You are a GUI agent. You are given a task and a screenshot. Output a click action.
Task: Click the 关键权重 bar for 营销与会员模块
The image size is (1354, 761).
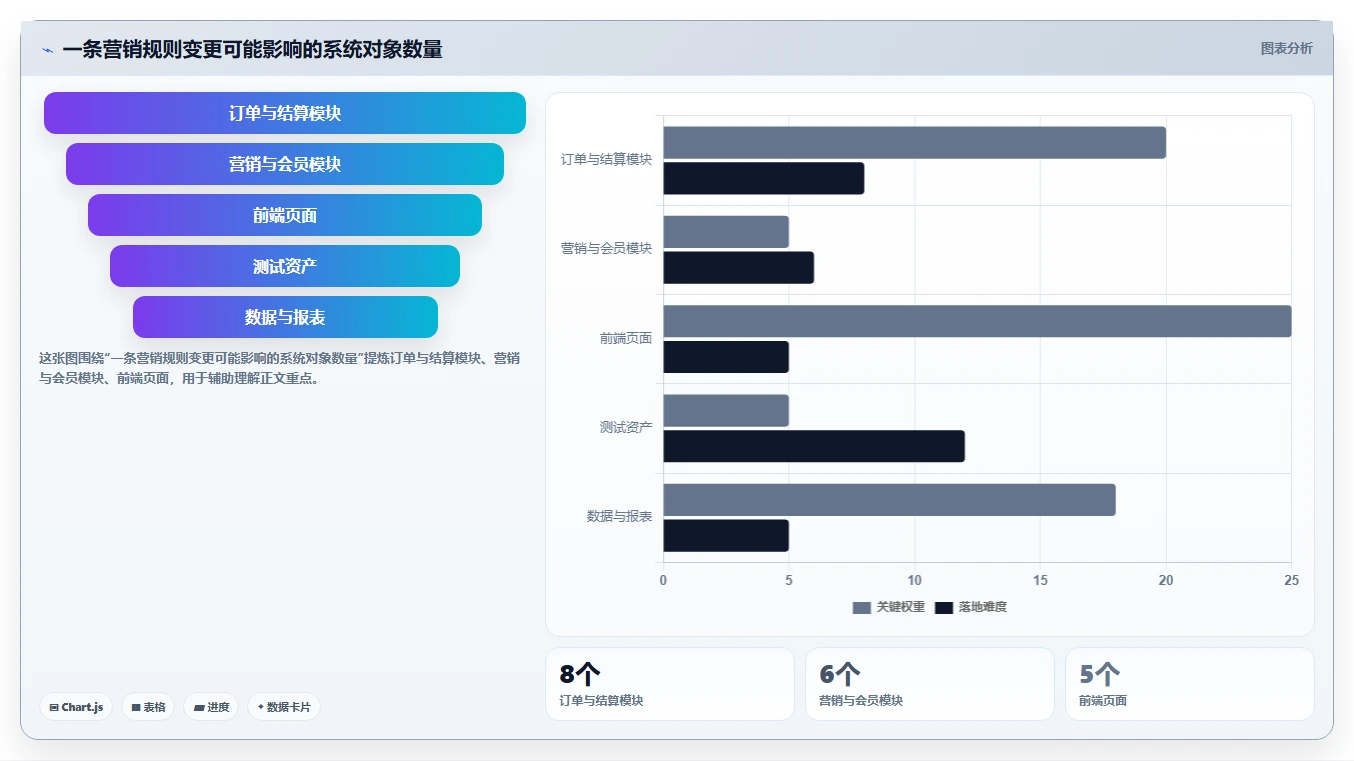pyautogui.click(x=726, y=232)
